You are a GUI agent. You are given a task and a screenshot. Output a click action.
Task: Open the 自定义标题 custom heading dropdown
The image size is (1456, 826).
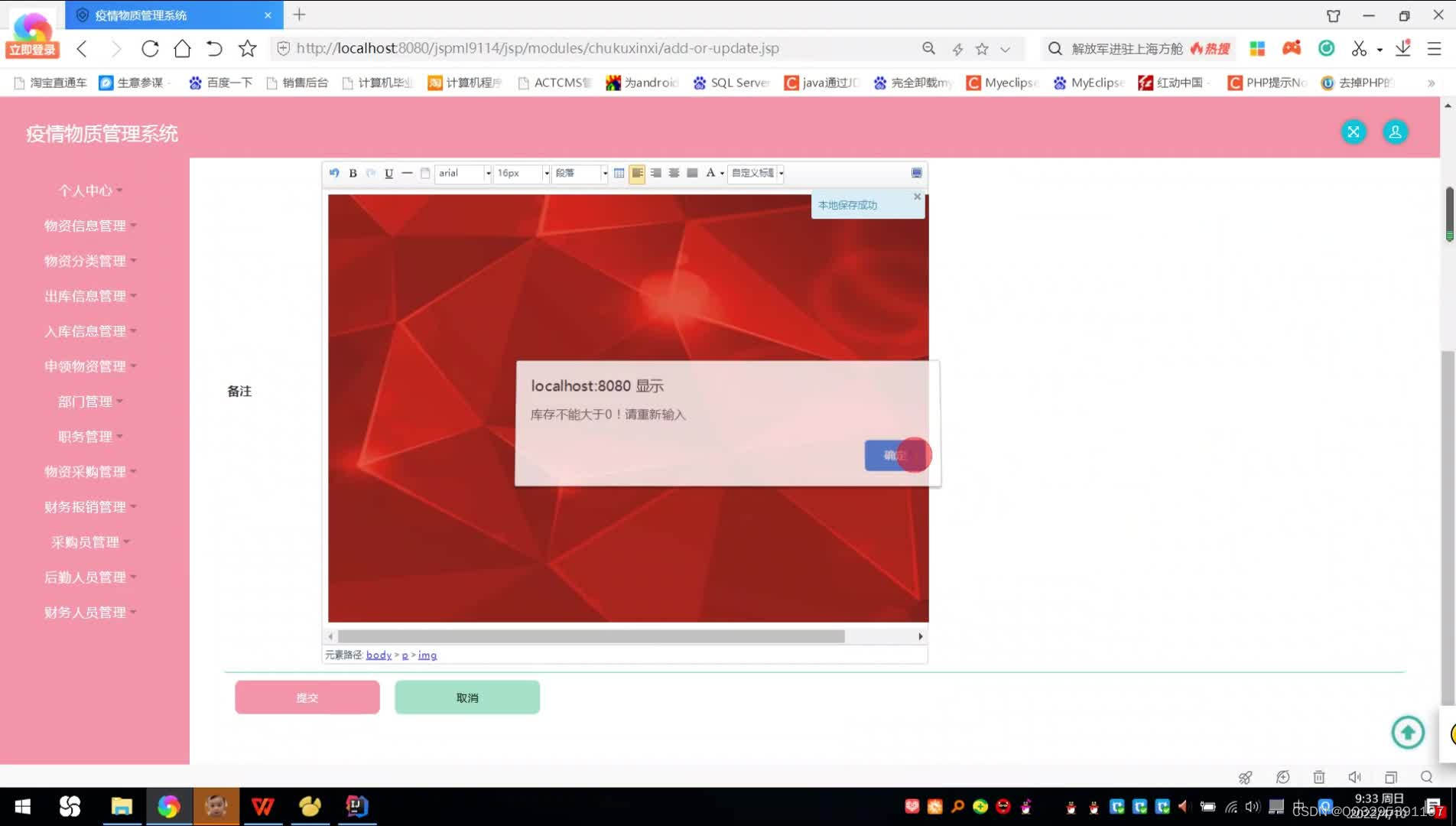[756, 173]
